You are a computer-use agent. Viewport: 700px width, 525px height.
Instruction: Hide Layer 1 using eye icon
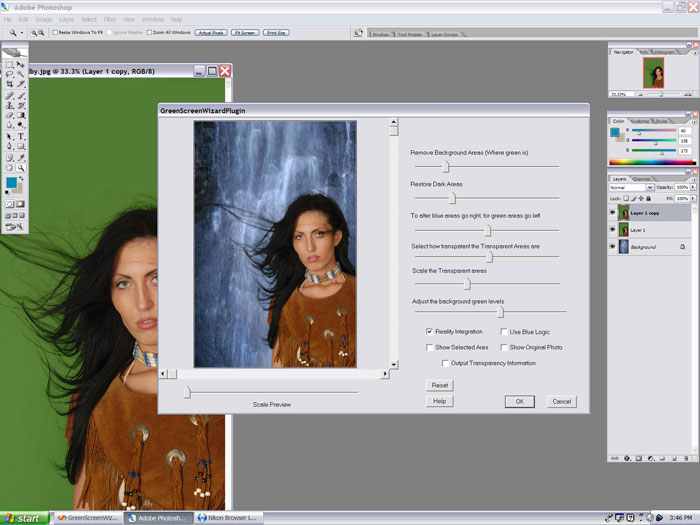pyautogui.click(x=612, y=229)
